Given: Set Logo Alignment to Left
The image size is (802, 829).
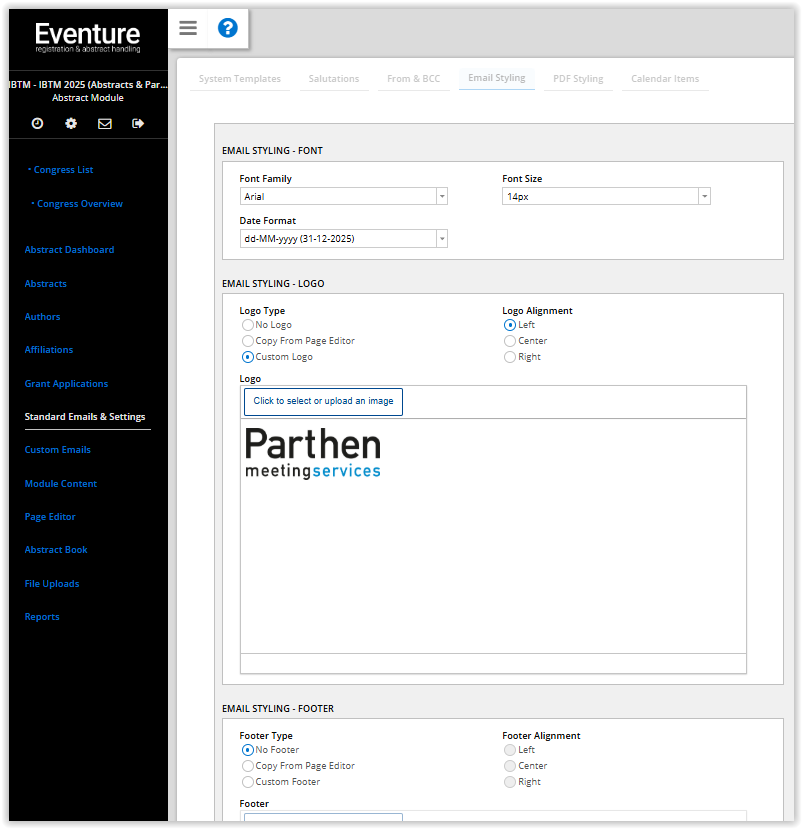Looking at the screenshot, I should pos(510,325).
